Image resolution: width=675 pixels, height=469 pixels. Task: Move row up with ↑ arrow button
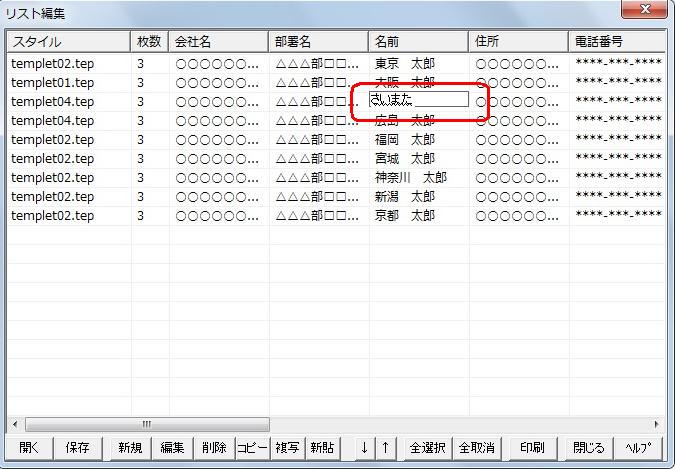coord(386,448)
